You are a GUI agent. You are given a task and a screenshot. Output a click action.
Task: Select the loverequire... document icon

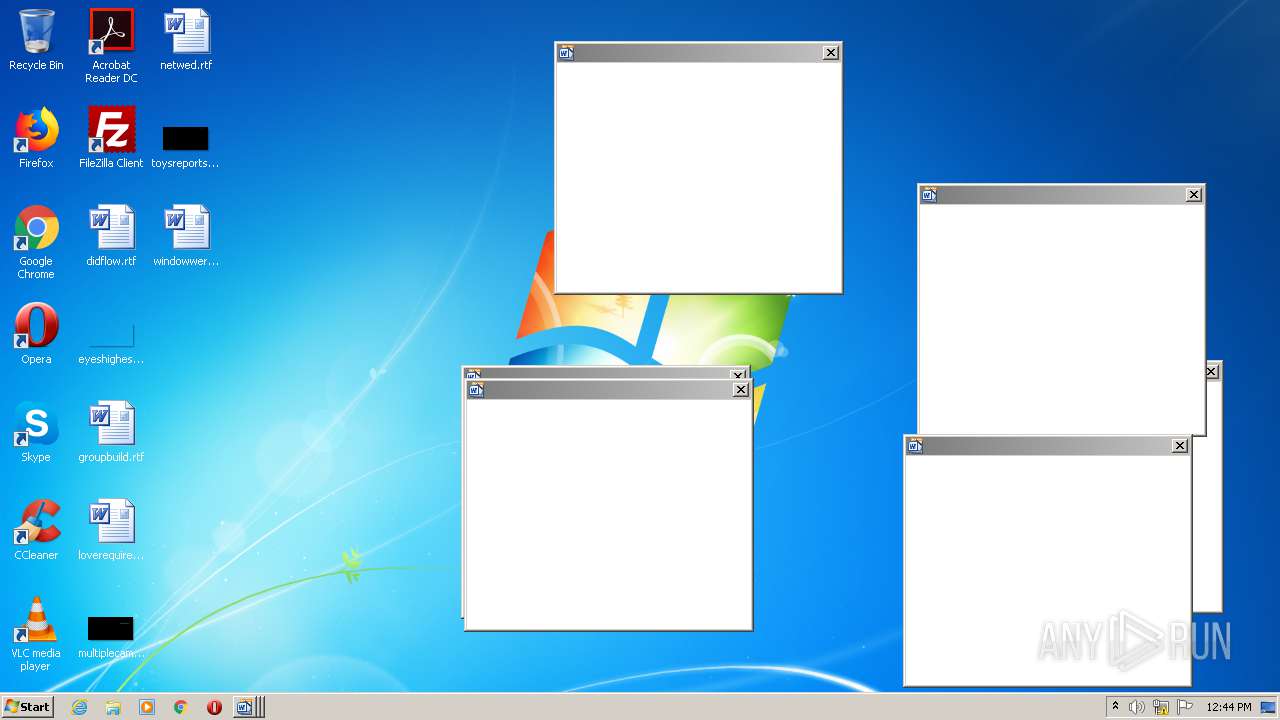pyautogui.click(x=111, y=530)
